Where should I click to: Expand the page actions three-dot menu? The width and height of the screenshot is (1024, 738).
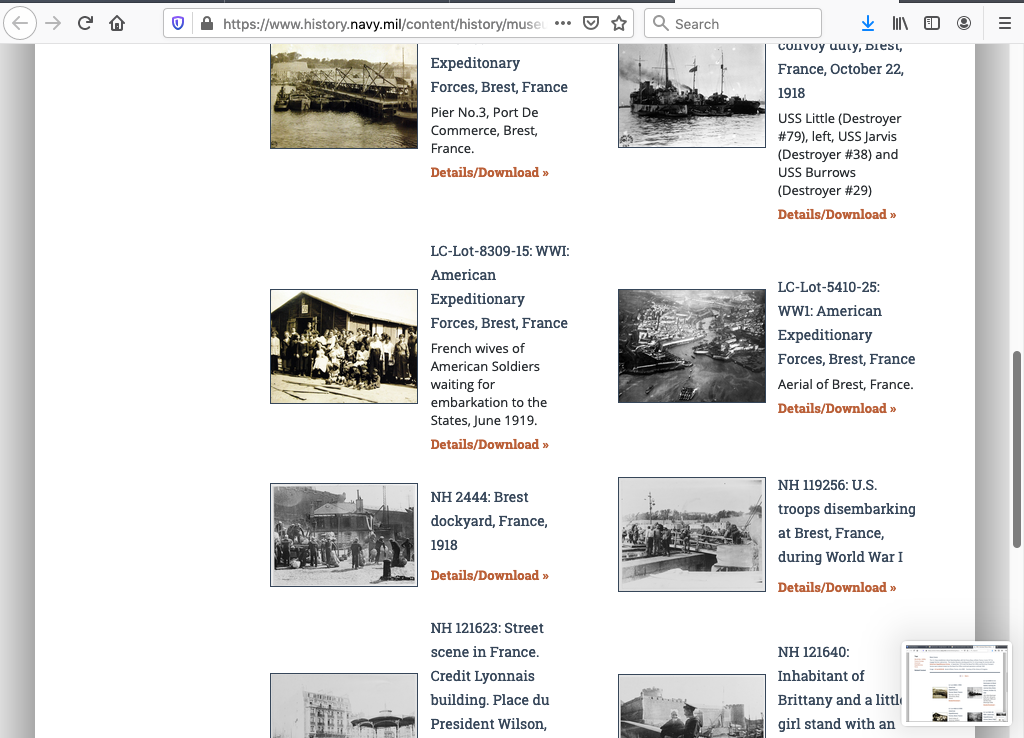[x=562, y=23]
